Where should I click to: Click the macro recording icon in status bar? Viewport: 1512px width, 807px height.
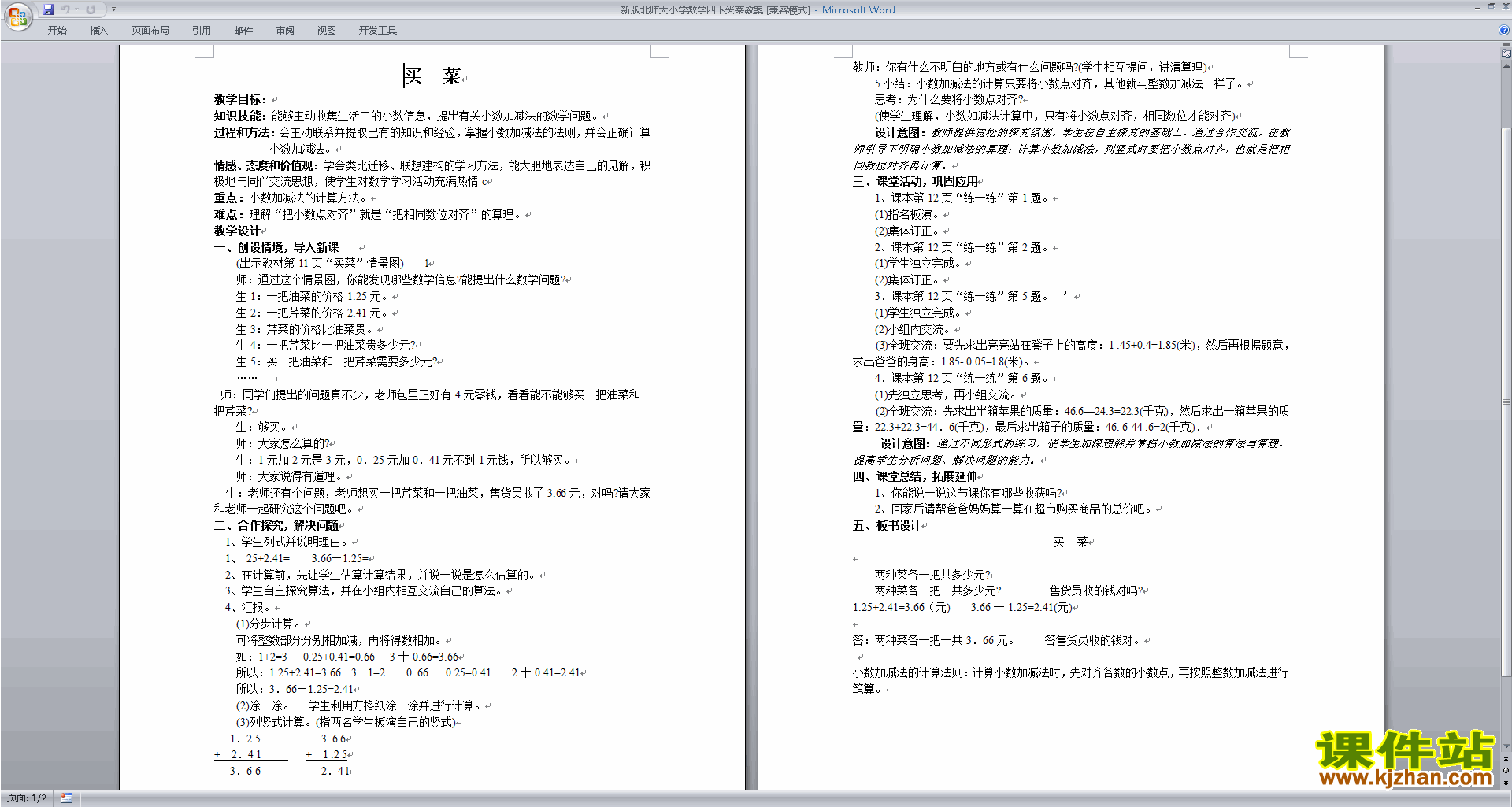[x=66, y=798]
